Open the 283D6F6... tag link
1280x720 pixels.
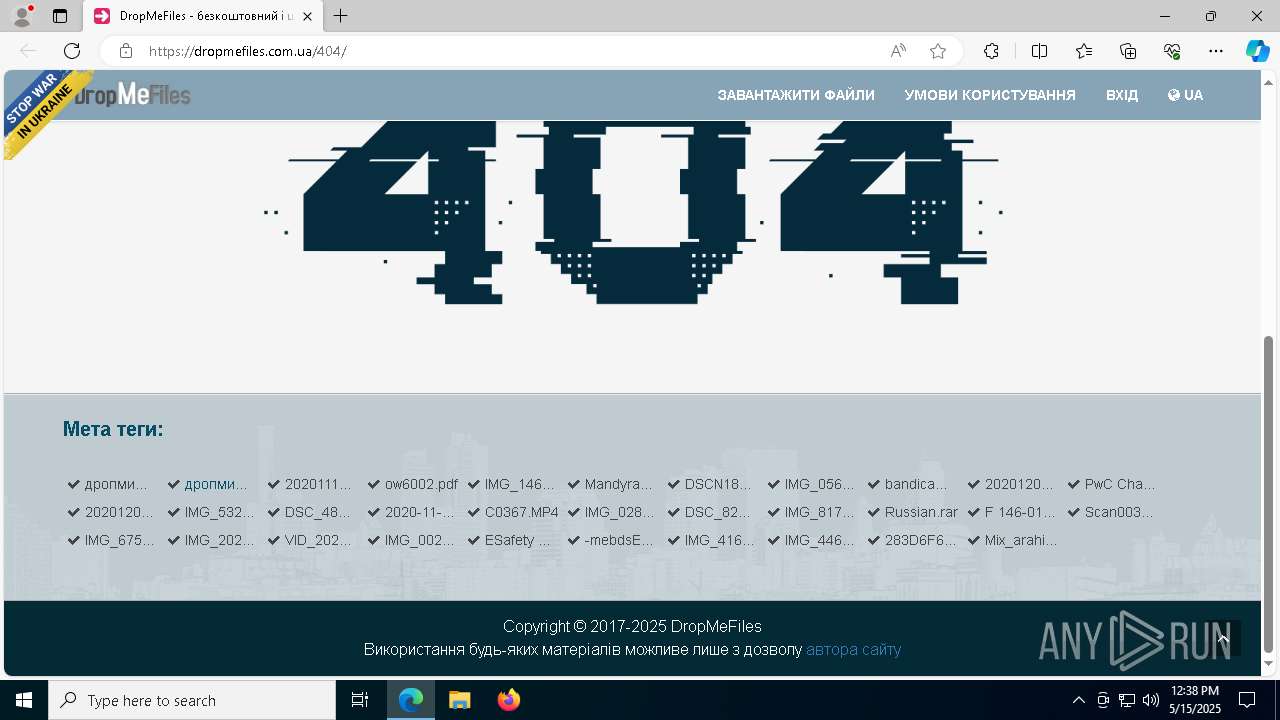[x=920, y=540]
